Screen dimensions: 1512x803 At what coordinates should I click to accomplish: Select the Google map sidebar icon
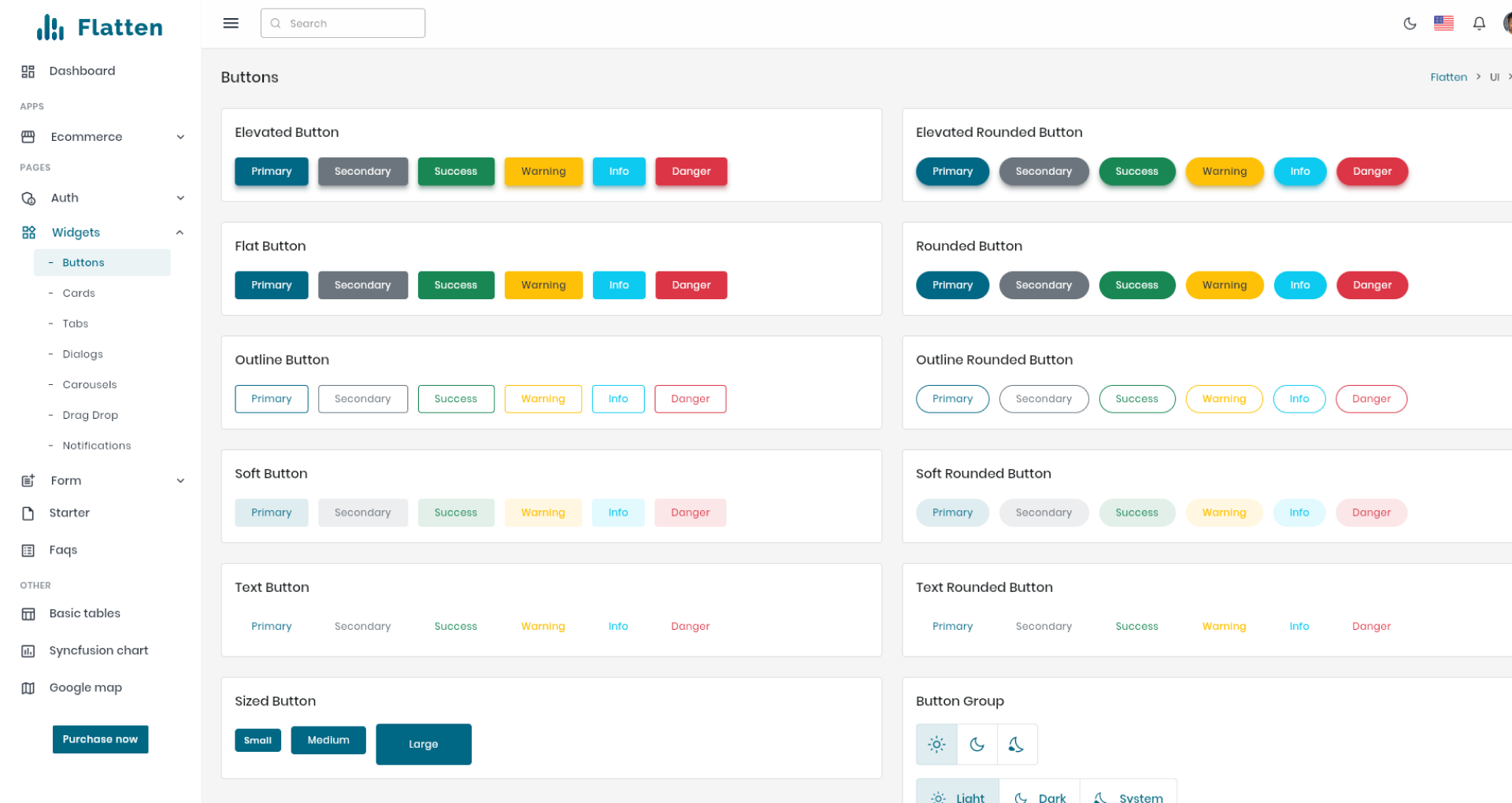[x=28, y=687]
